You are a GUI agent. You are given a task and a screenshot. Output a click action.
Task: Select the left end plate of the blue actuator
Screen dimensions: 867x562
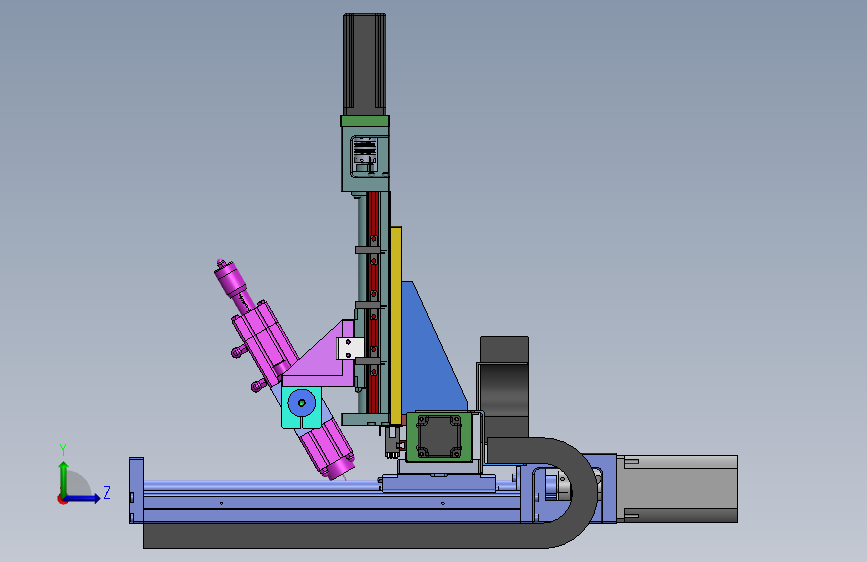(136, 490)
